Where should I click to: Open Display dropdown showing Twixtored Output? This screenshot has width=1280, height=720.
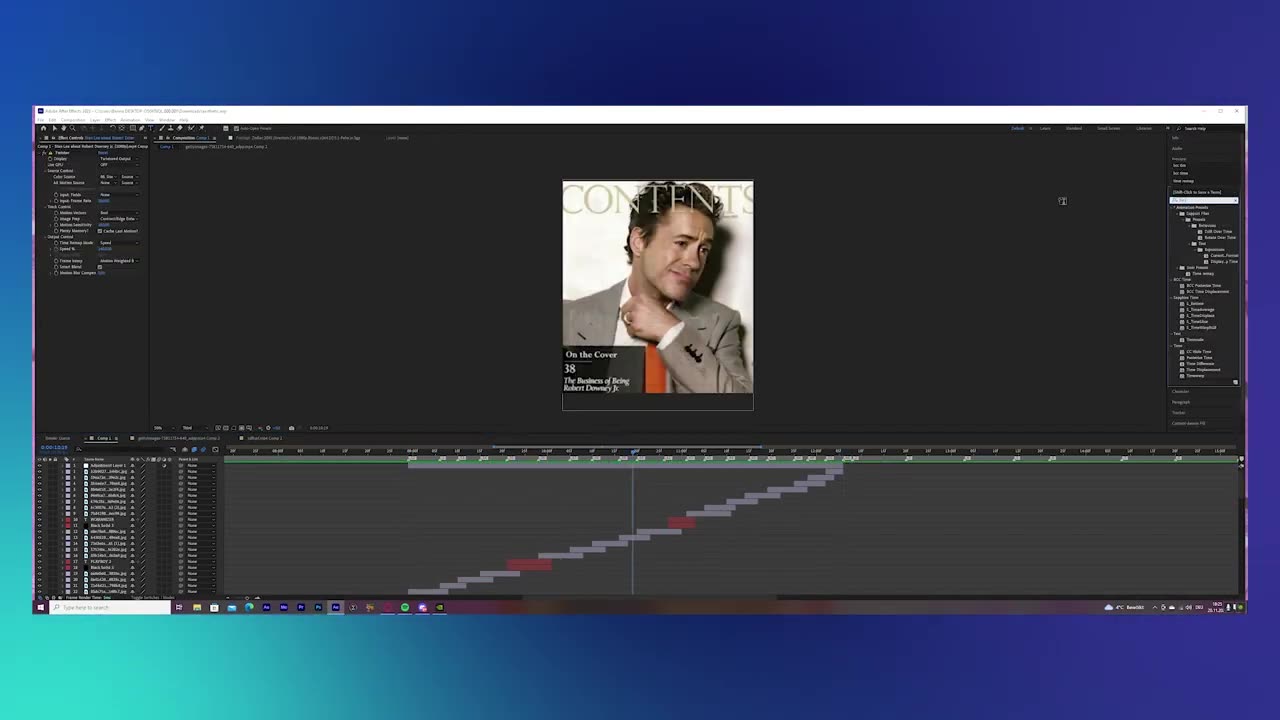click(119, 159)
